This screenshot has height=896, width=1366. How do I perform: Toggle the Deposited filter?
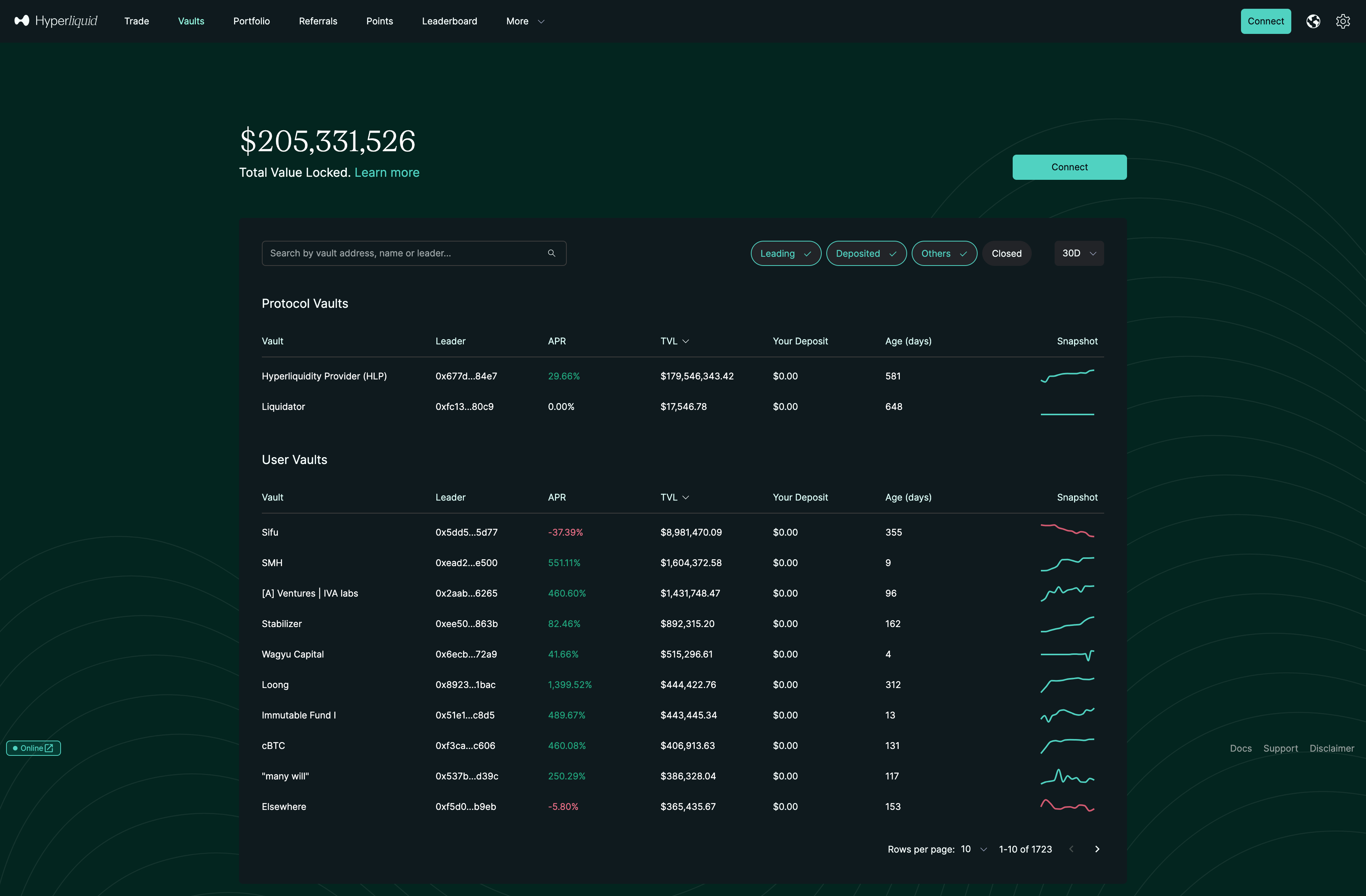866,254
